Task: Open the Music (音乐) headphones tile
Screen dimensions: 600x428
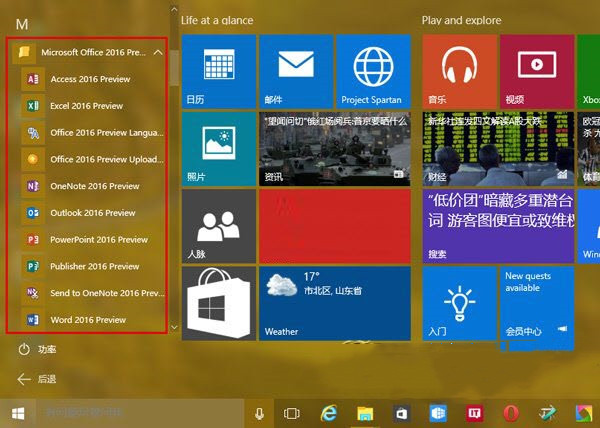Action: pos(460,72)
